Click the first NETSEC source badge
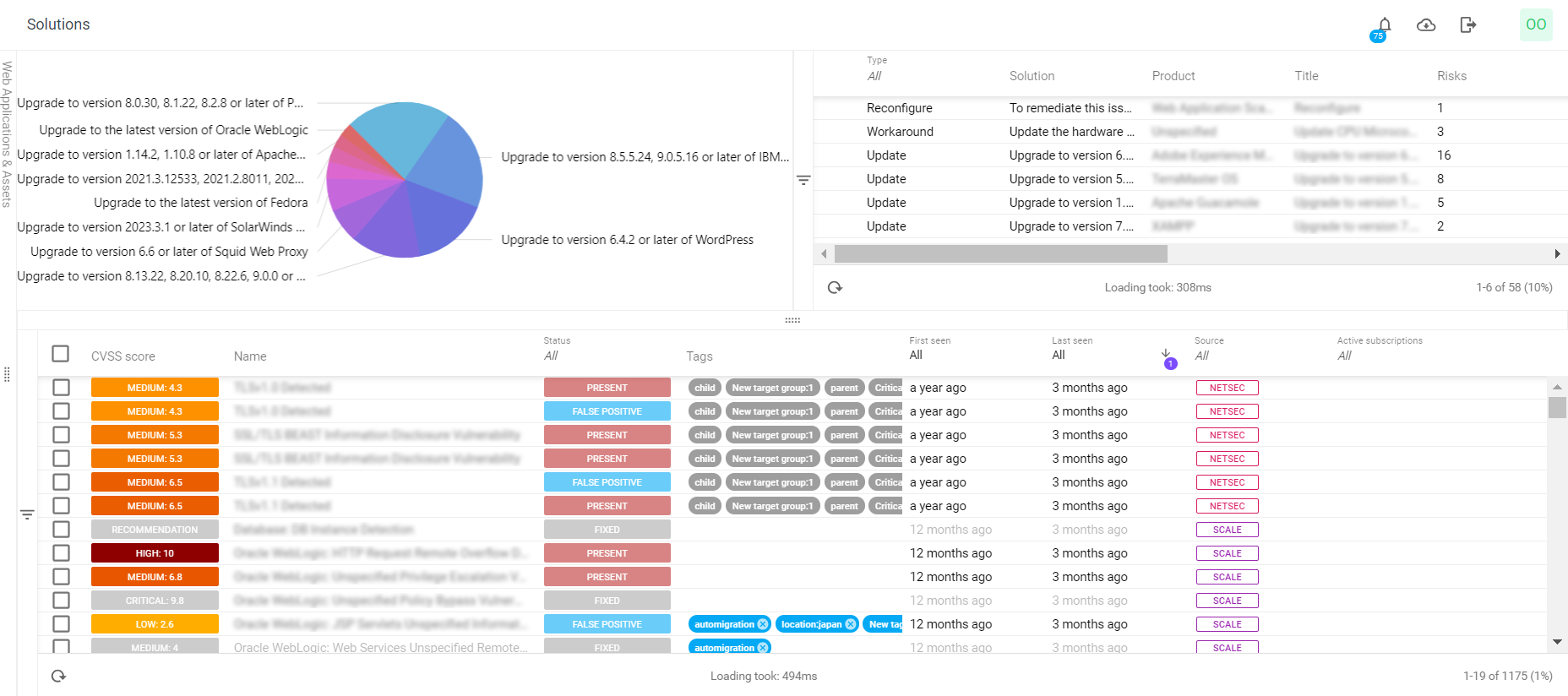The height and width of the screenshot is (696, 1568). (1227, 388)
